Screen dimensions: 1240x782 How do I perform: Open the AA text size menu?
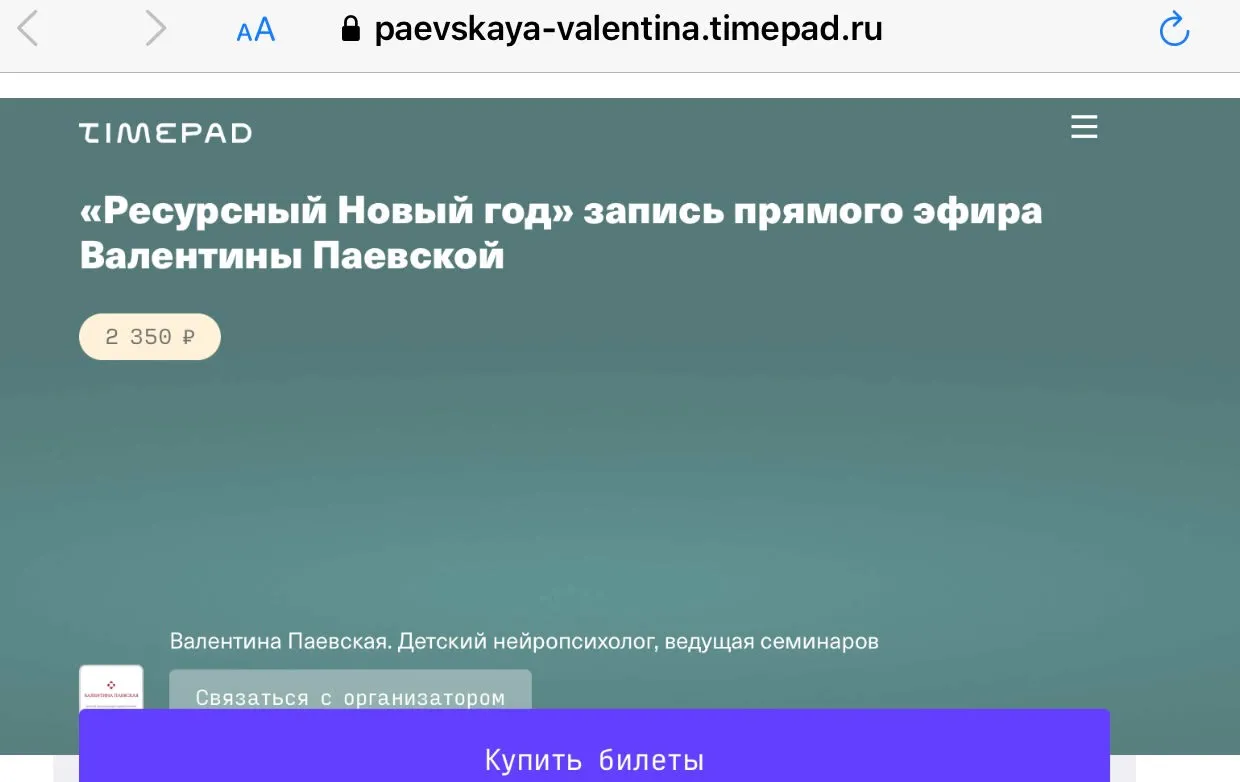[x=255, y=30]
